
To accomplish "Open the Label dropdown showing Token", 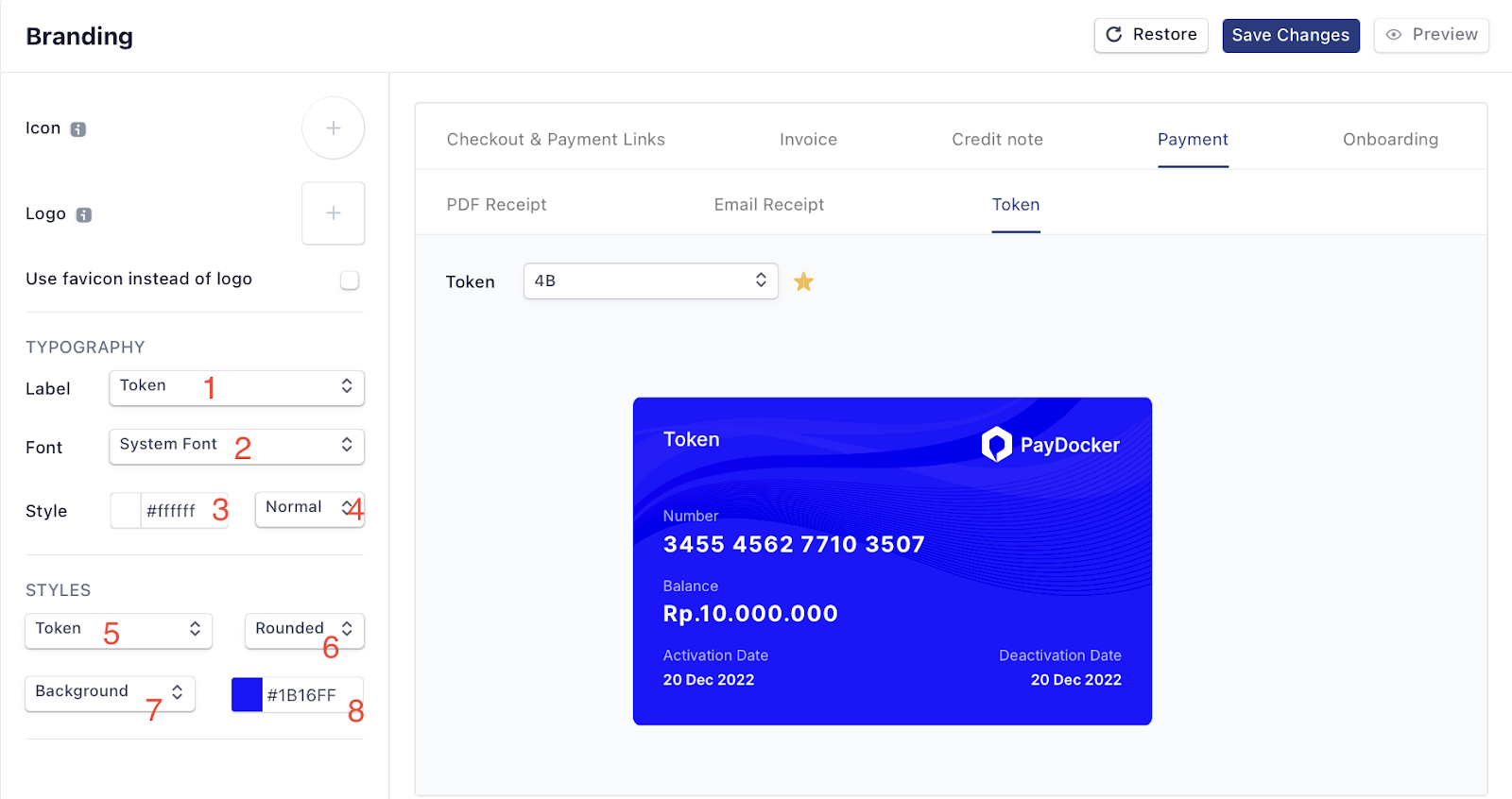I will click(x=236, y=387).
